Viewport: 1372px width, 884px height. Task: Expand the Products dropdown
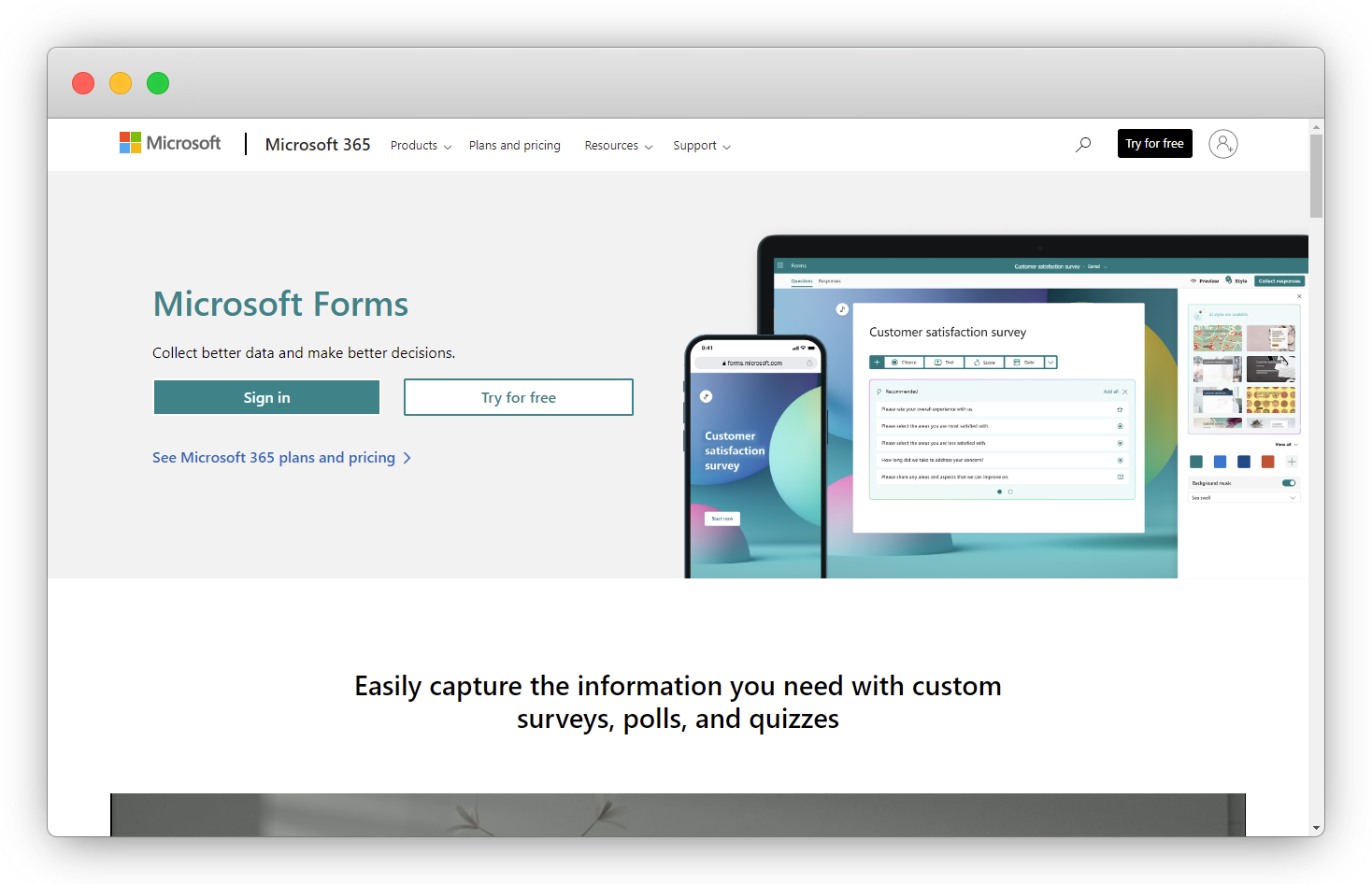click(414, 146)
